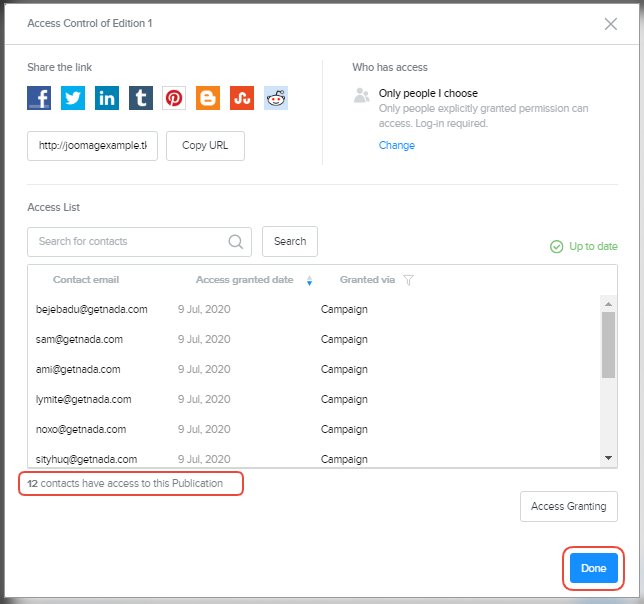The image size is (644, 604).
Task: Click Change to modify access type
Action: click(x=397, y=146)
